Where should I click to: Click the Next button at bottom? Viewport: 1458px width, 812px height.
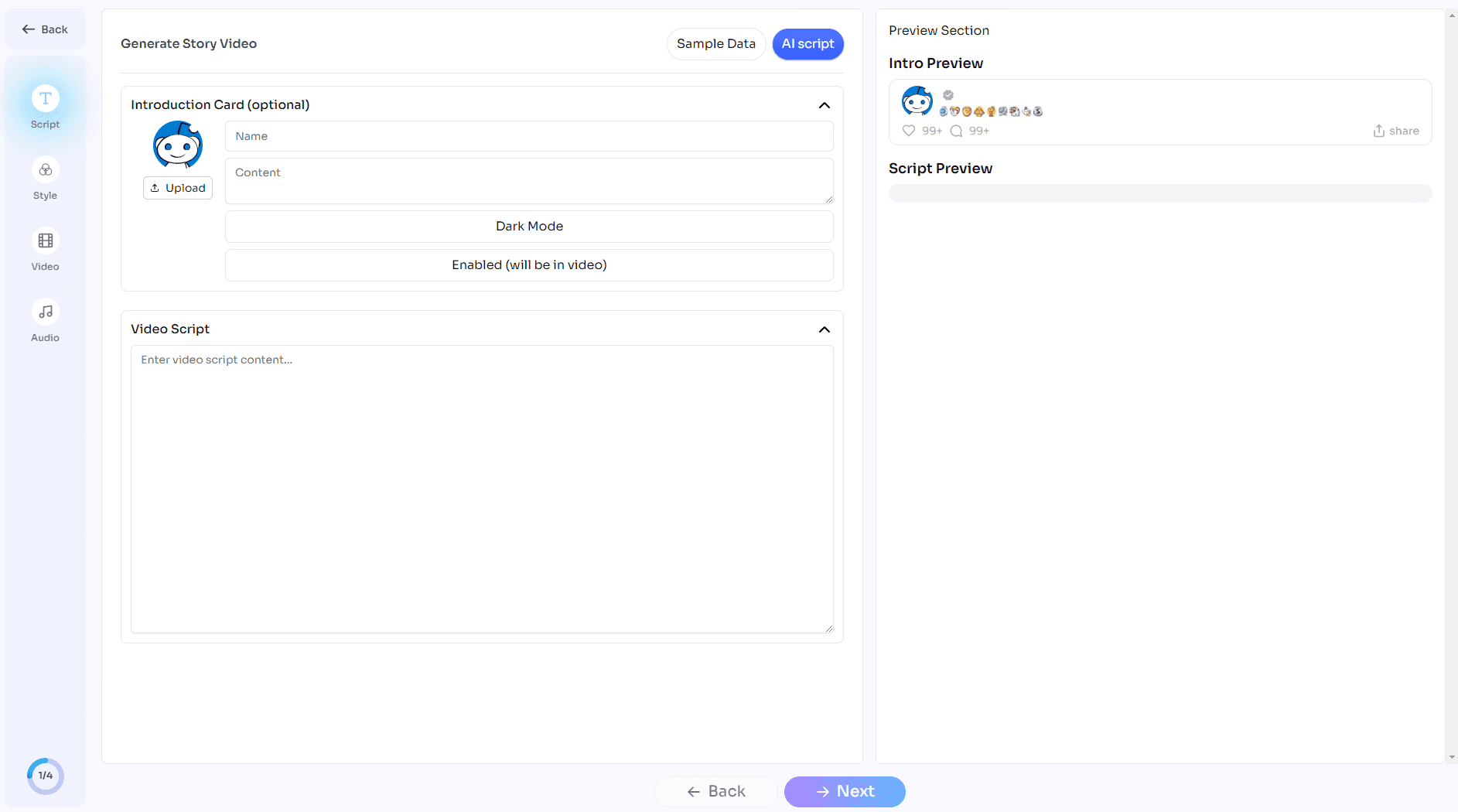coord(845,791)
